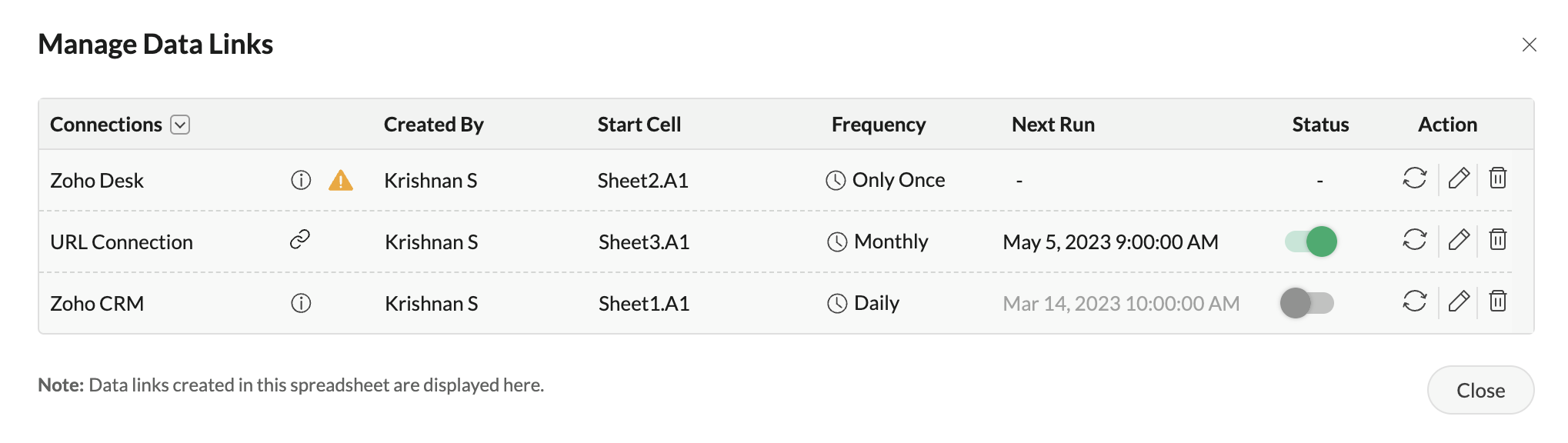Refresh the Zoho Desk data link
This screenshot has width=1568, height=443.
[x=1414, y=178]
